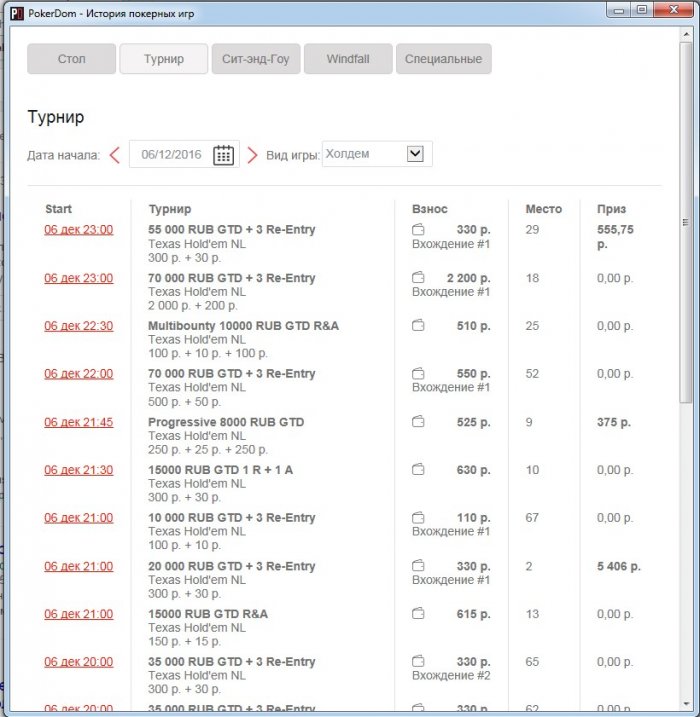The image size is (700, 717).
Task: Open 06 дек 21:00 link for 10 000 RUB
Action: (x=79, y=518)
